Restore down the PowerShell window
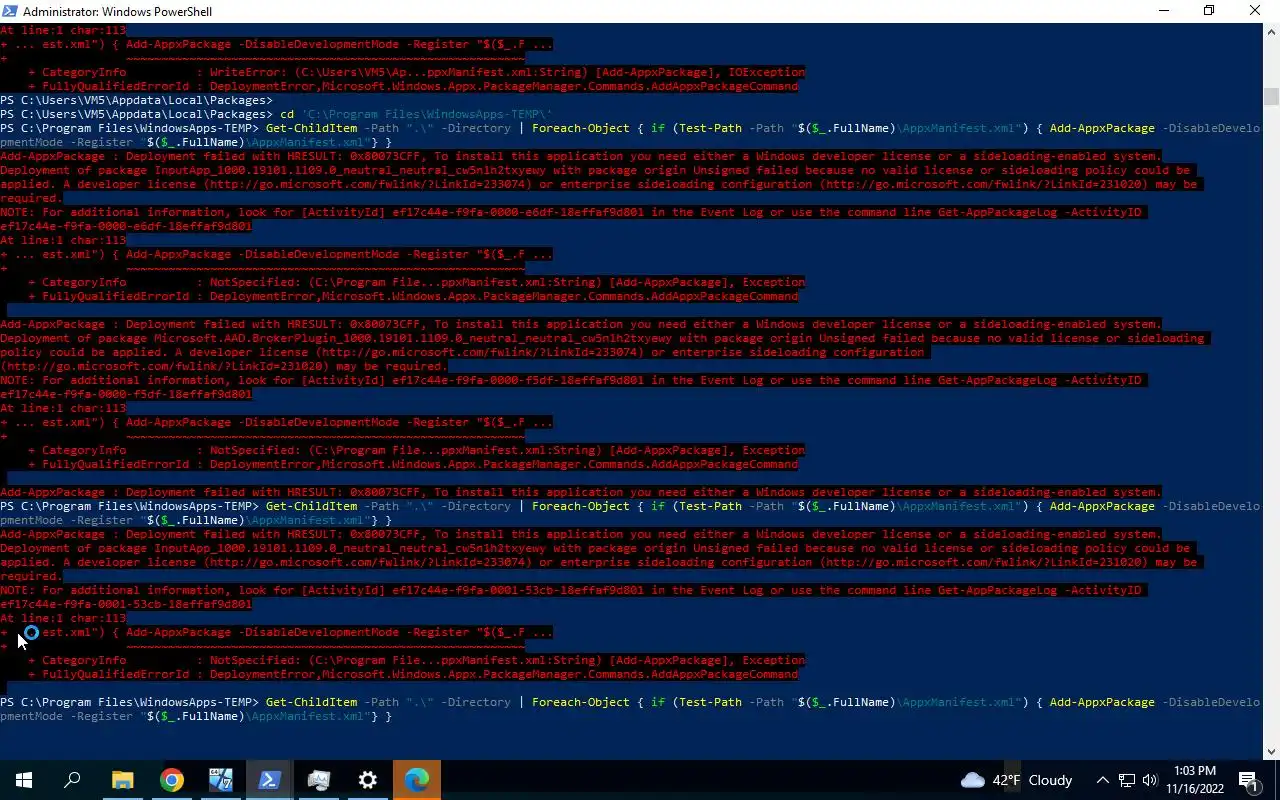 click(x=1209, y=11)
